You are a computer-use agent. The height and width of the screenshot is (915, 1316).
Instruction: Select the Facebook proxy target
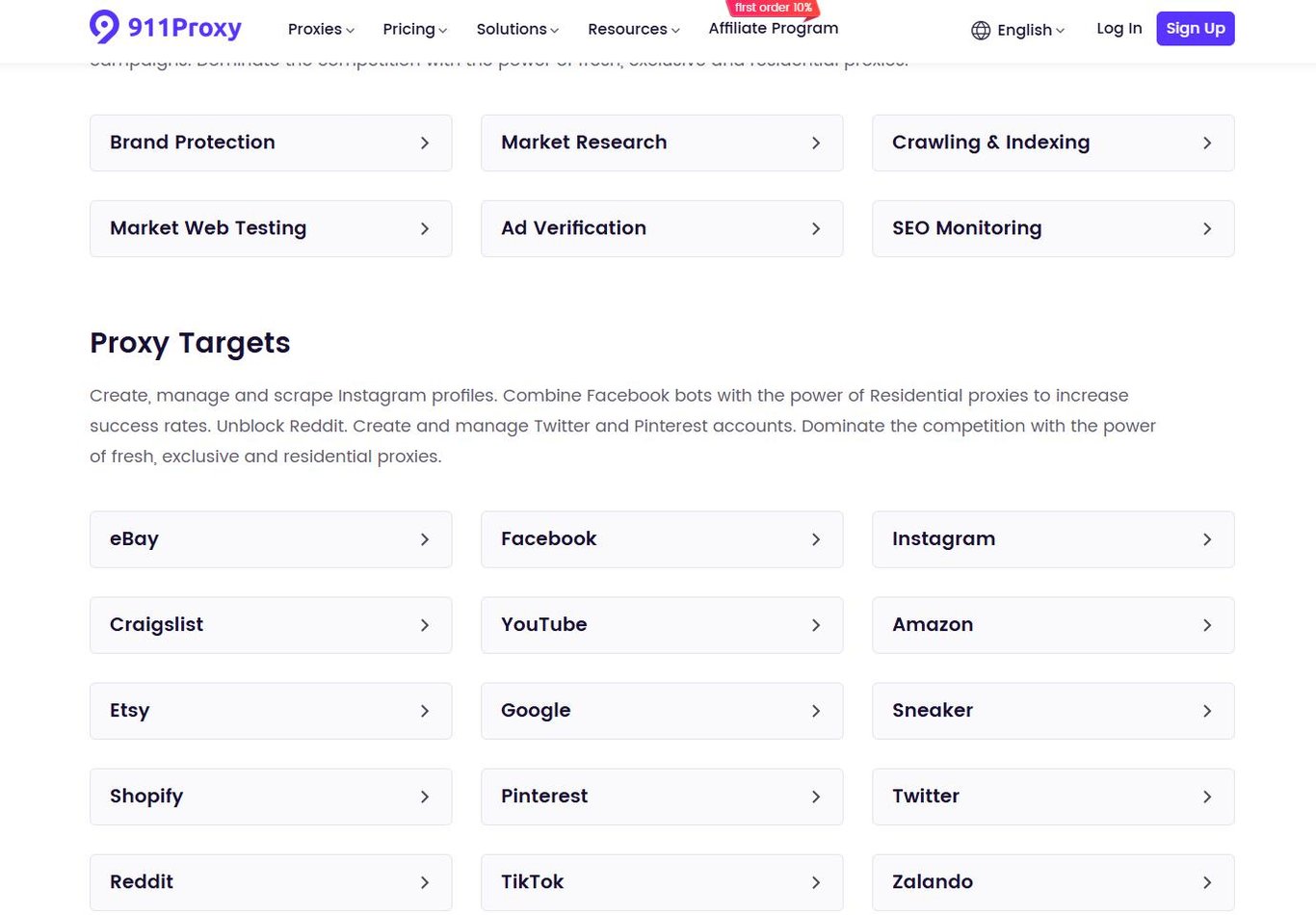coord(662,539)
